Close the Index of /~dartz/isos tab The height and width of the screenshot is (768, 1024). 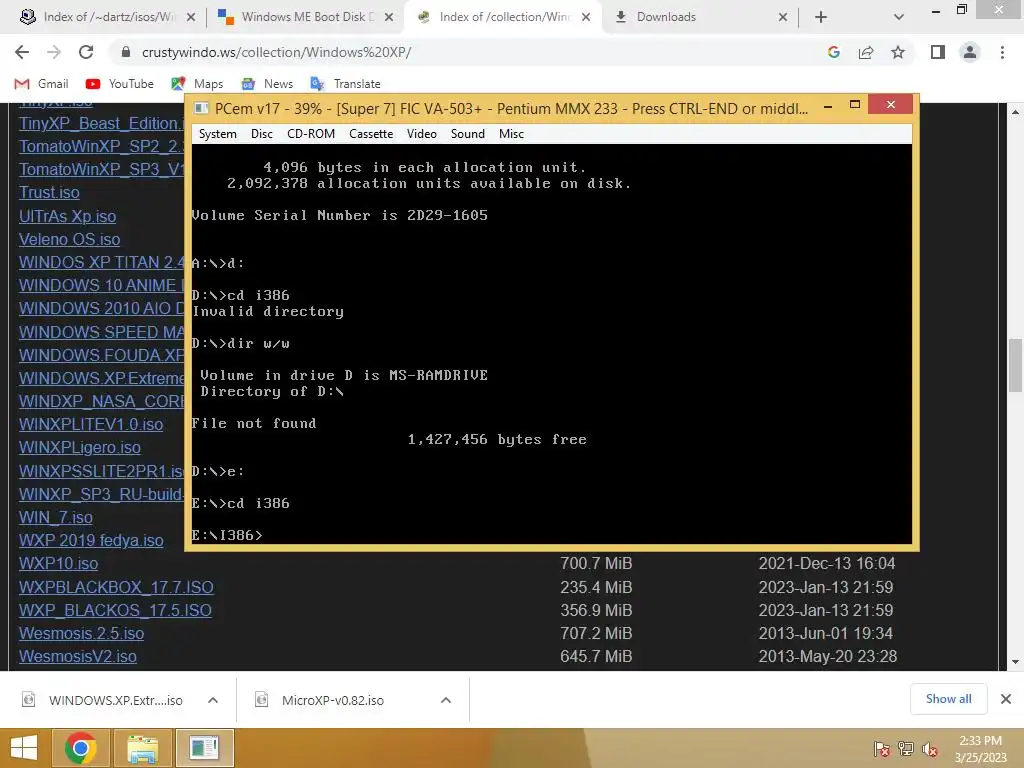(191, 17)
